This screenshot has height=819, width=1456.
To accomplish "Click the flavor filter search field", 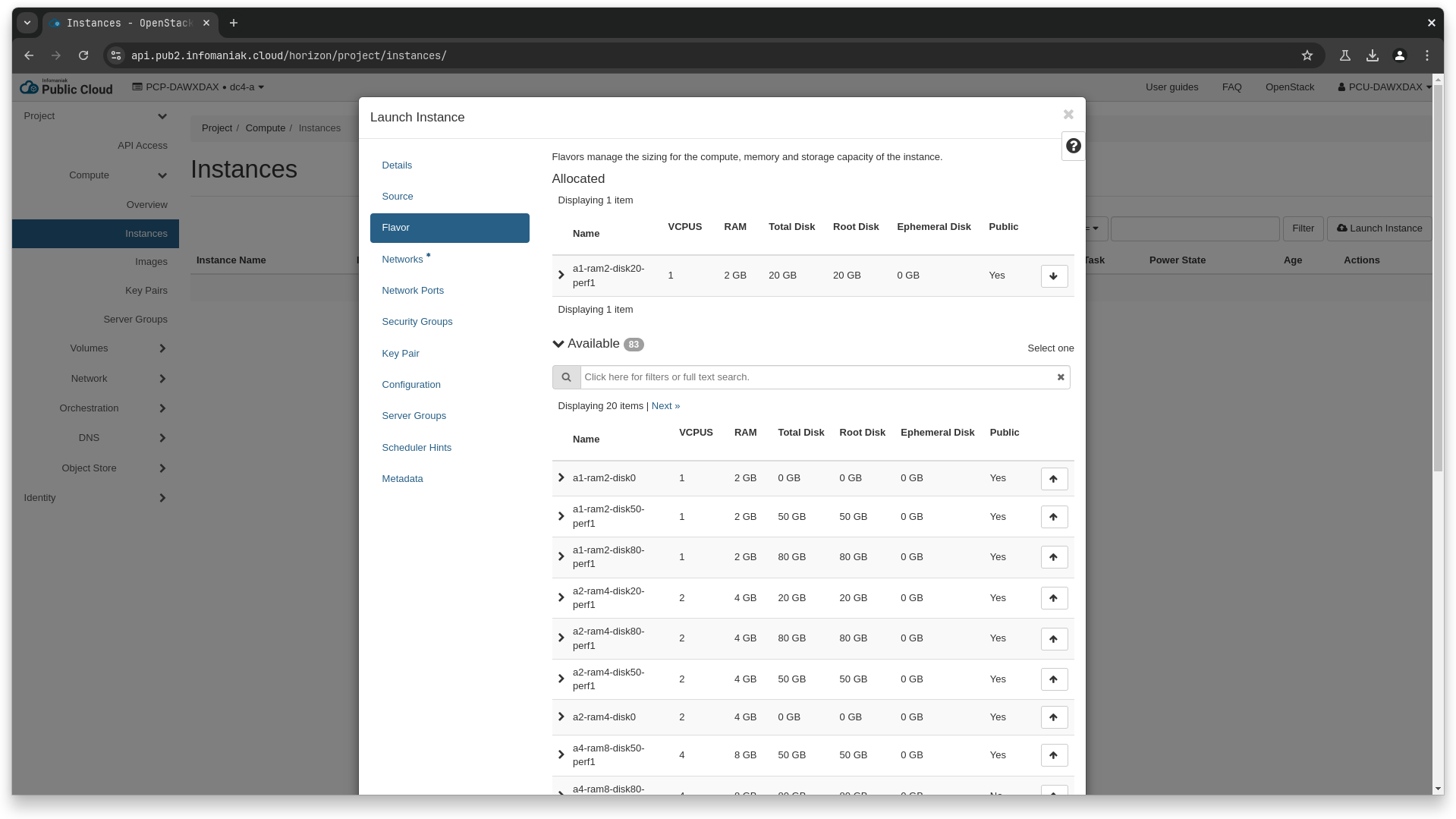I will click(818, 377).
